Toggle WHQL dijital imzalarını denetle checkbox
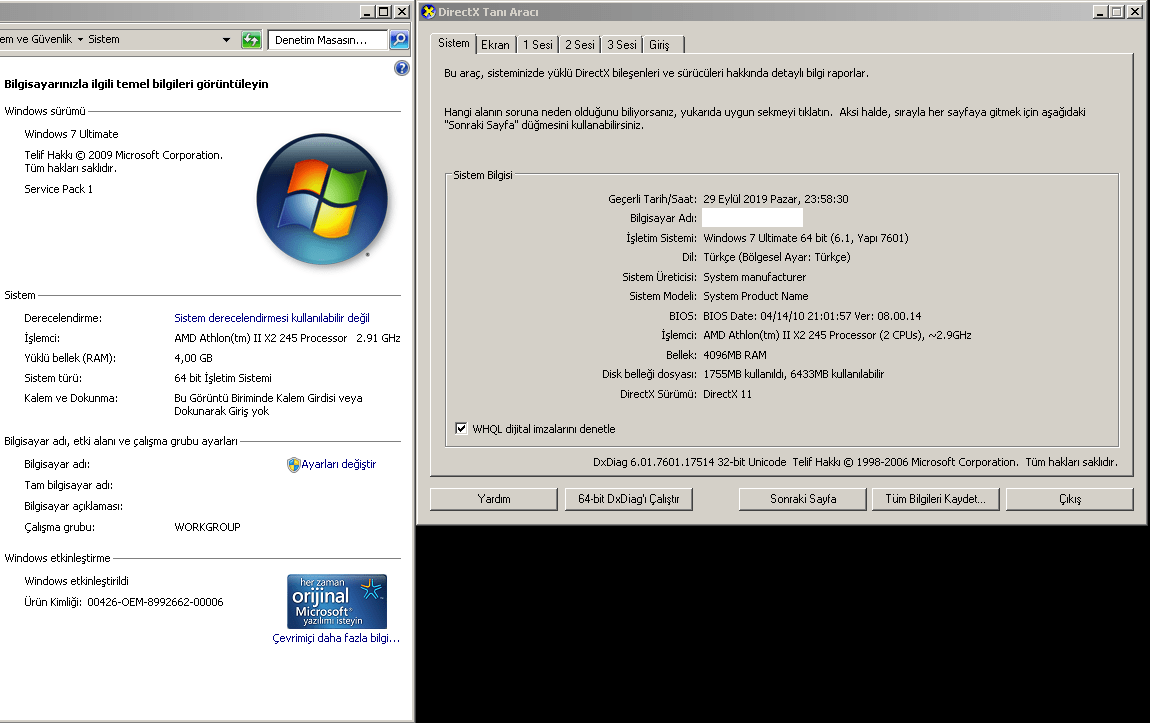Screen dimensions: 1150x723 (461, 428)
